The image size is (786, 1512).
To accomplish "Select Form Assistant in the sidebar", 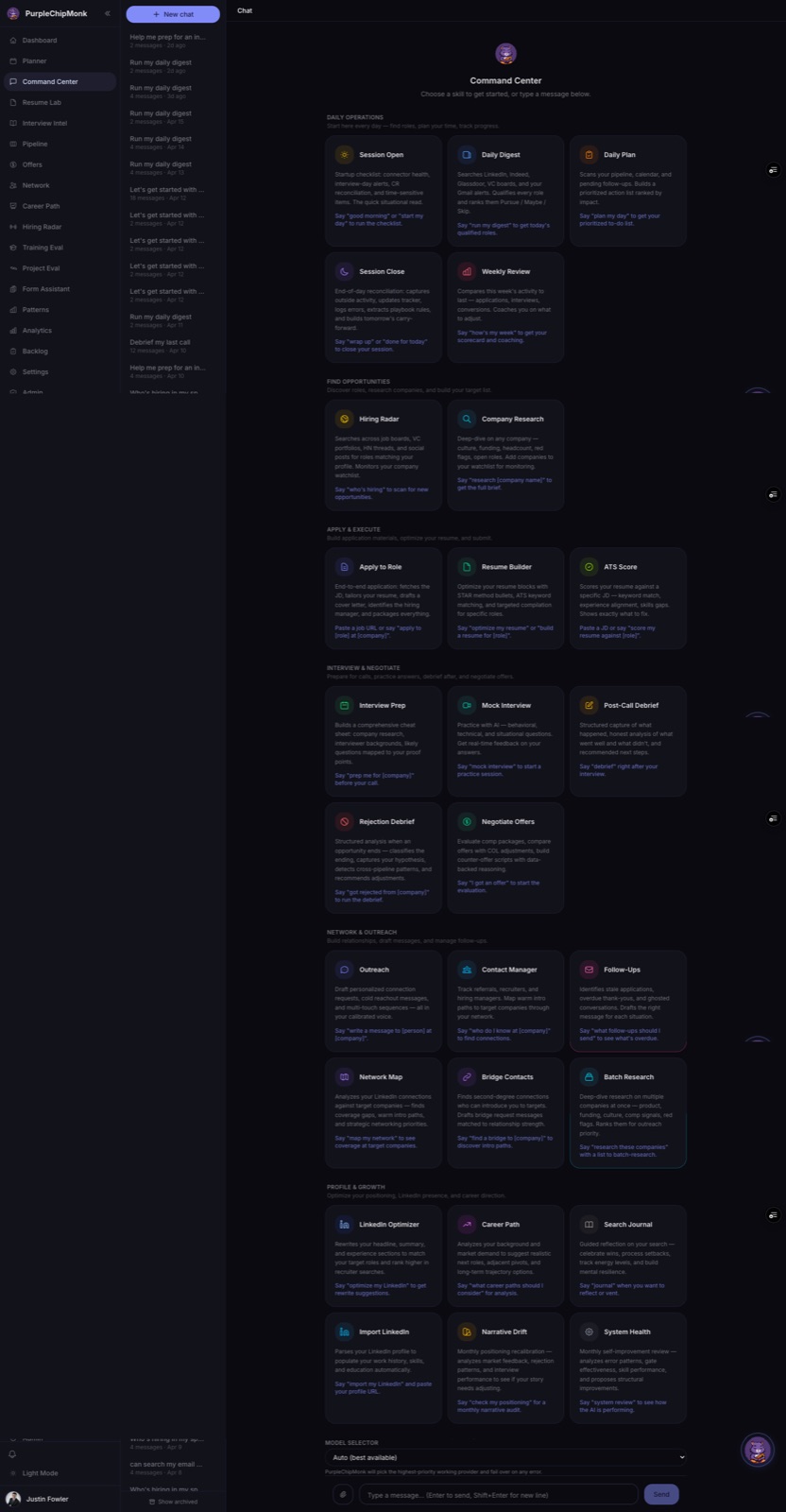I will pos(60,289).
